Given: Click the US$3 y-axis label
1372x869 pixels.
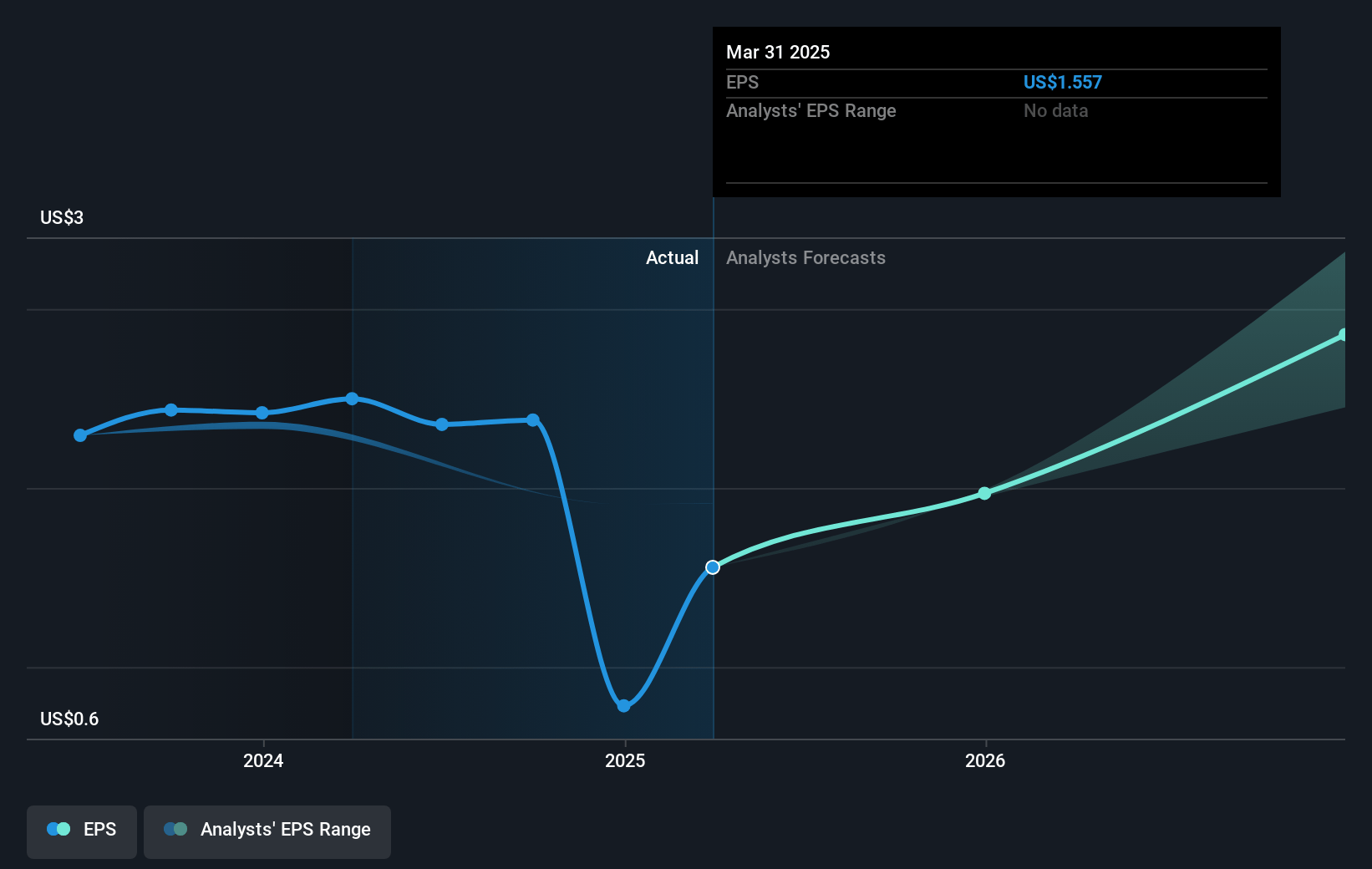Looking at the screenshot, I should point(62,217).
